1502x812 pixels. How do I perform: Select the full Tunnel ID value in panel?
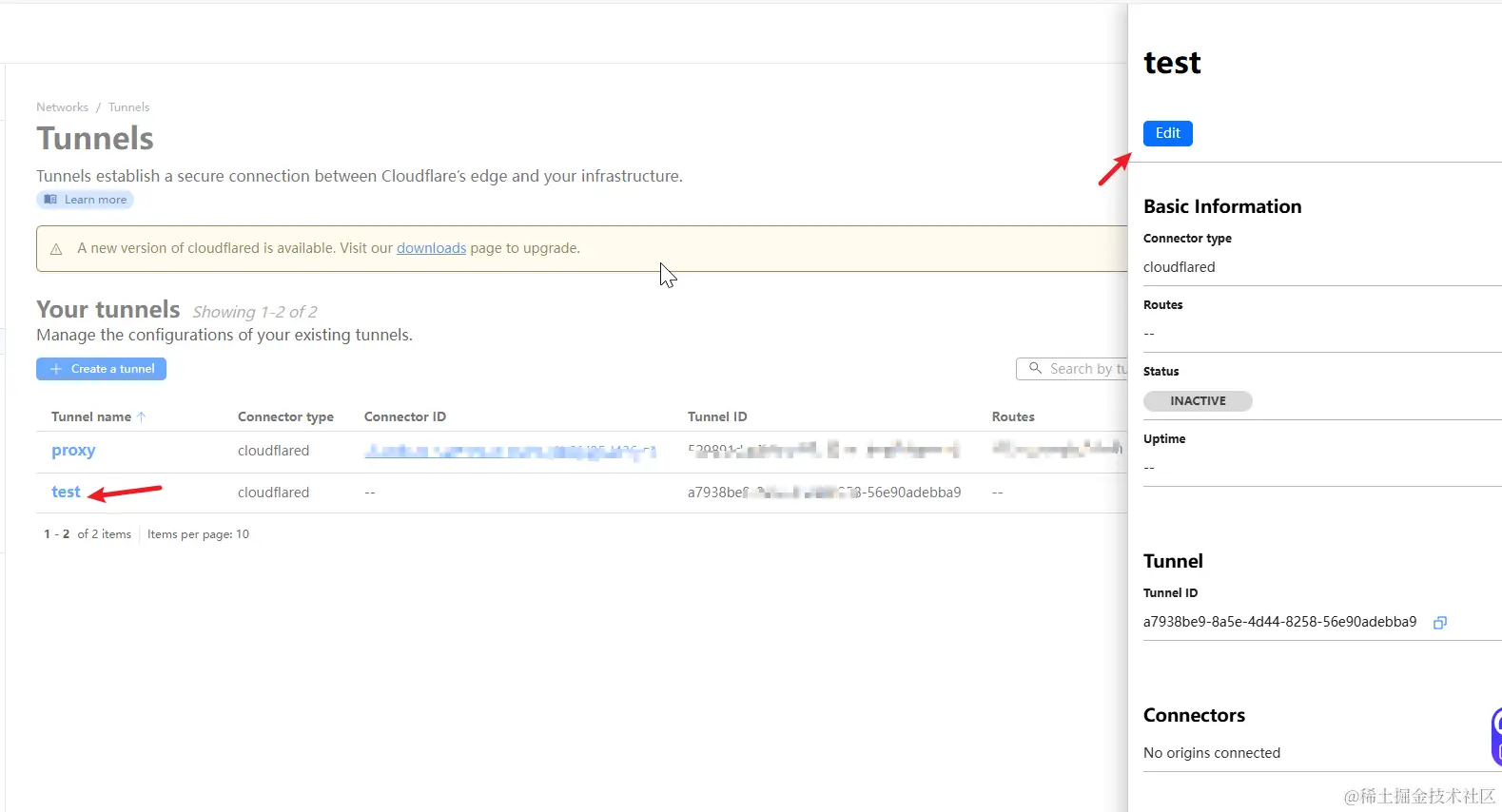pos(1279,622)
